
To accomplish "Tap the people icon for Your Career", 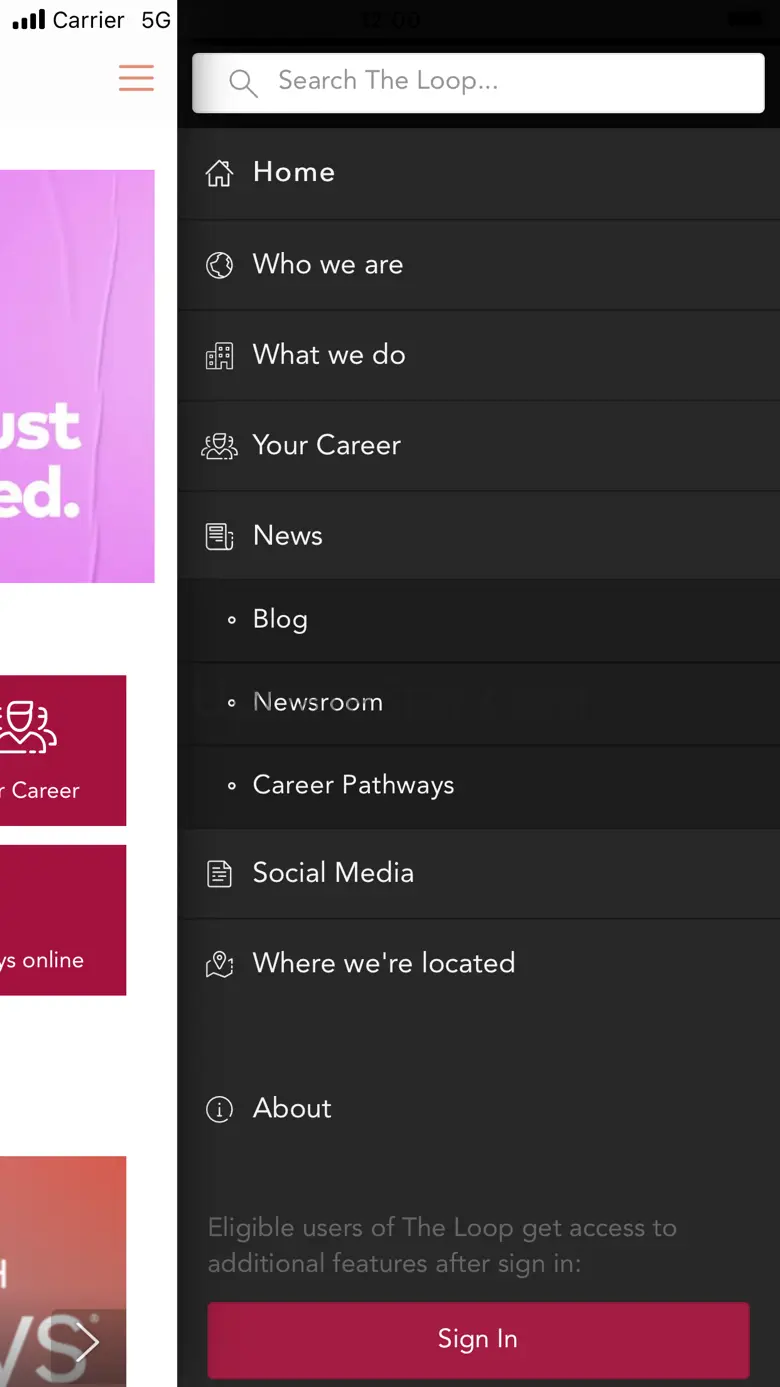I will click(219, 446).
